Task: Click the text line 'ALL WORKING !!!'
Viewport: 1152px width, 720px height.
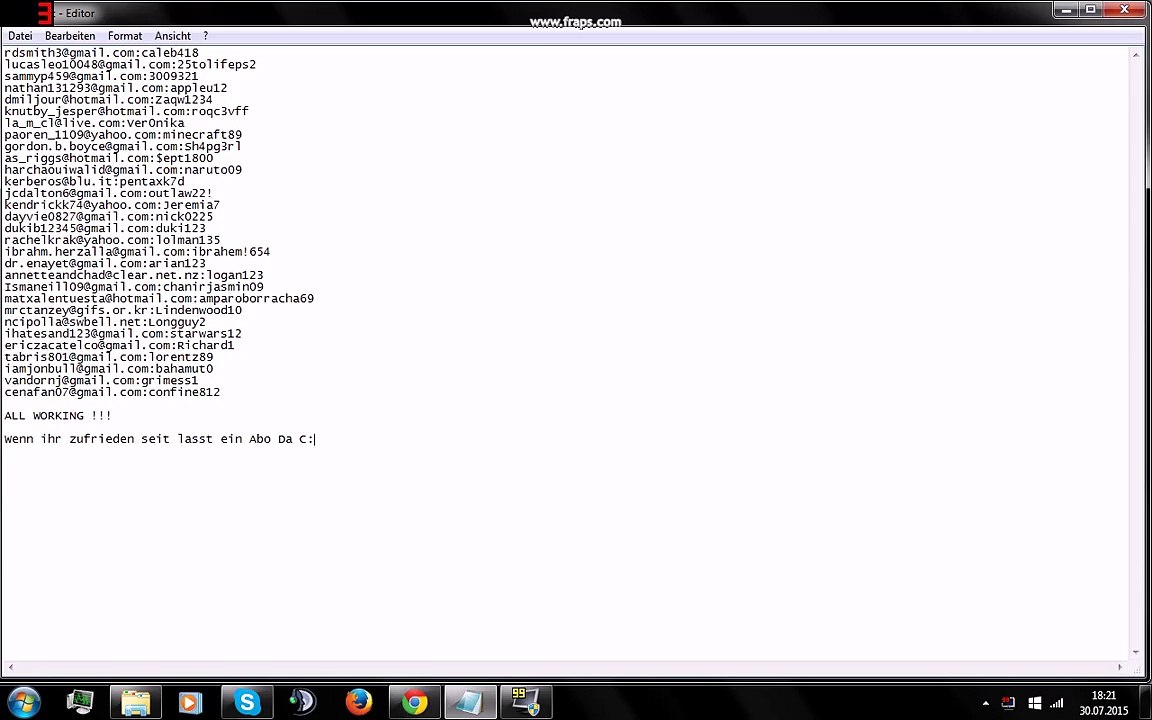Action: (58, 416)
